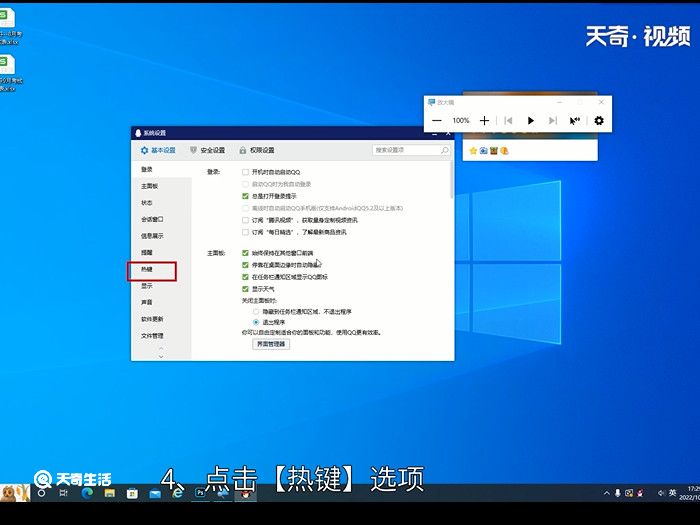Screen dimensions: 700x525
Task: Expand hidden system tray icons chevron
Action: pos(606,493)
